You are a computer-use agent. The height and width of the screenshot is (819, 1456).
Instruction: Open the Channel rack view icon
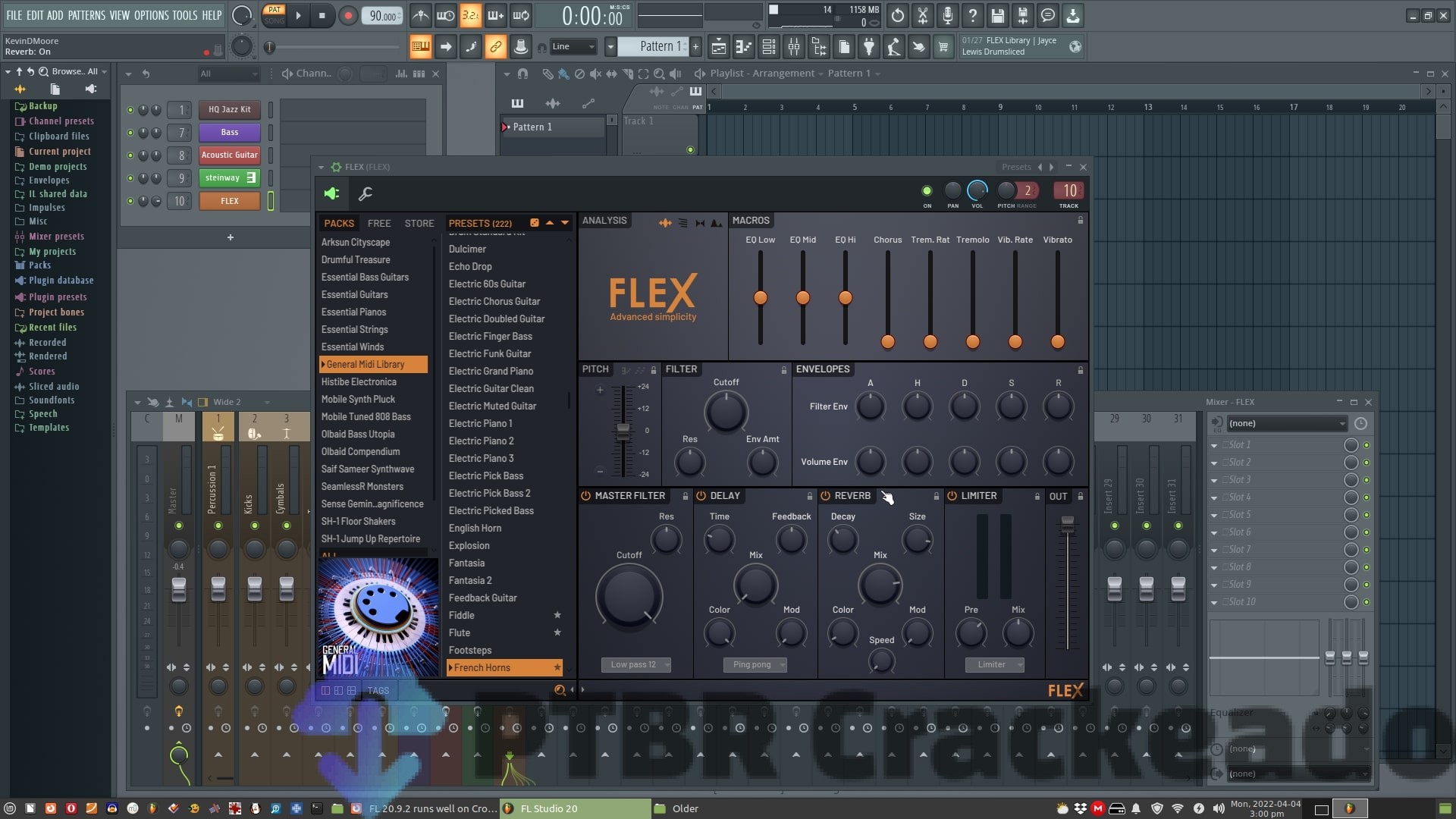pos(769,47)
